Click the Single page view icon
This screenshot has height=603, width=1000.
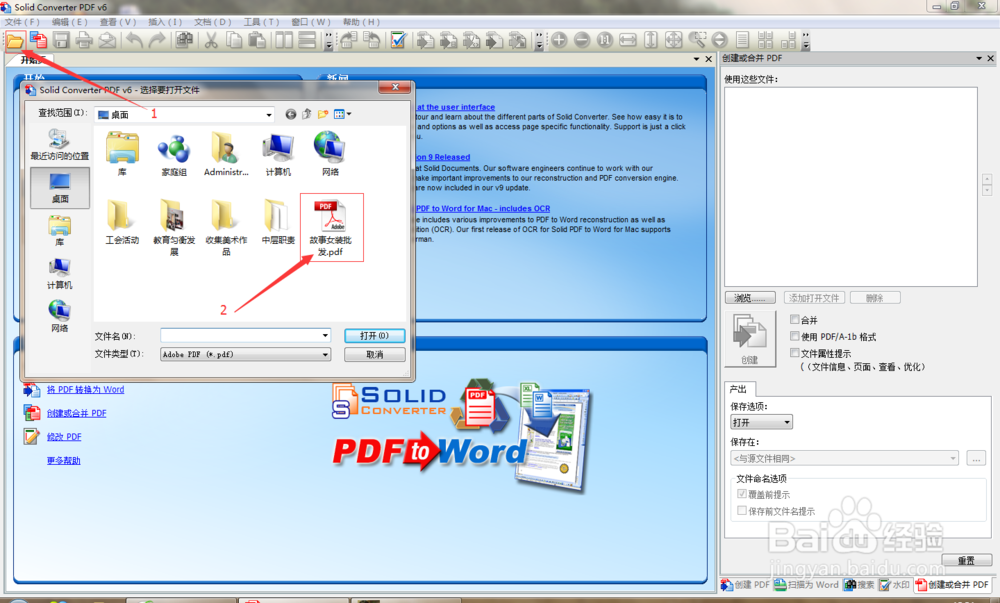pyautogui.click(x=742, y=40)
